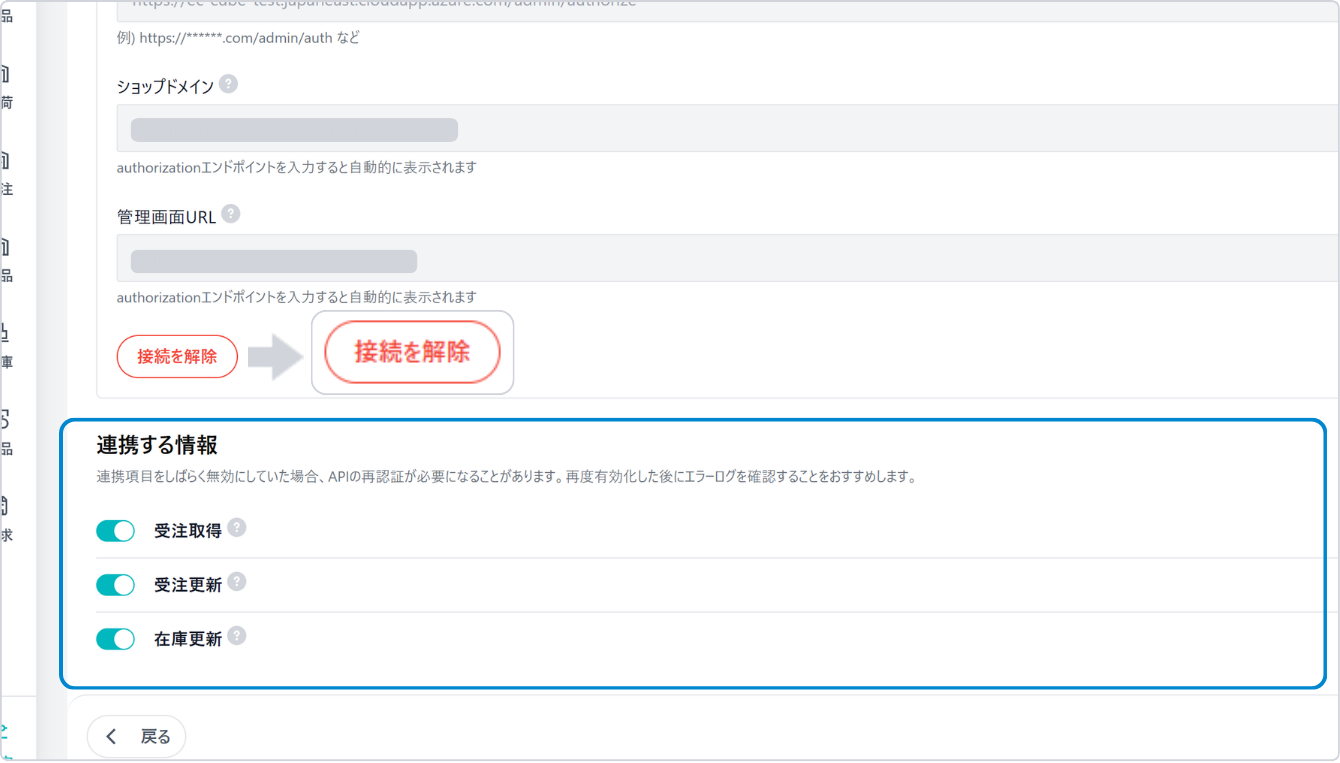Go back using the 戻る button
The height and width of the screenshot is (763, 1340).
tap(137, 737)
